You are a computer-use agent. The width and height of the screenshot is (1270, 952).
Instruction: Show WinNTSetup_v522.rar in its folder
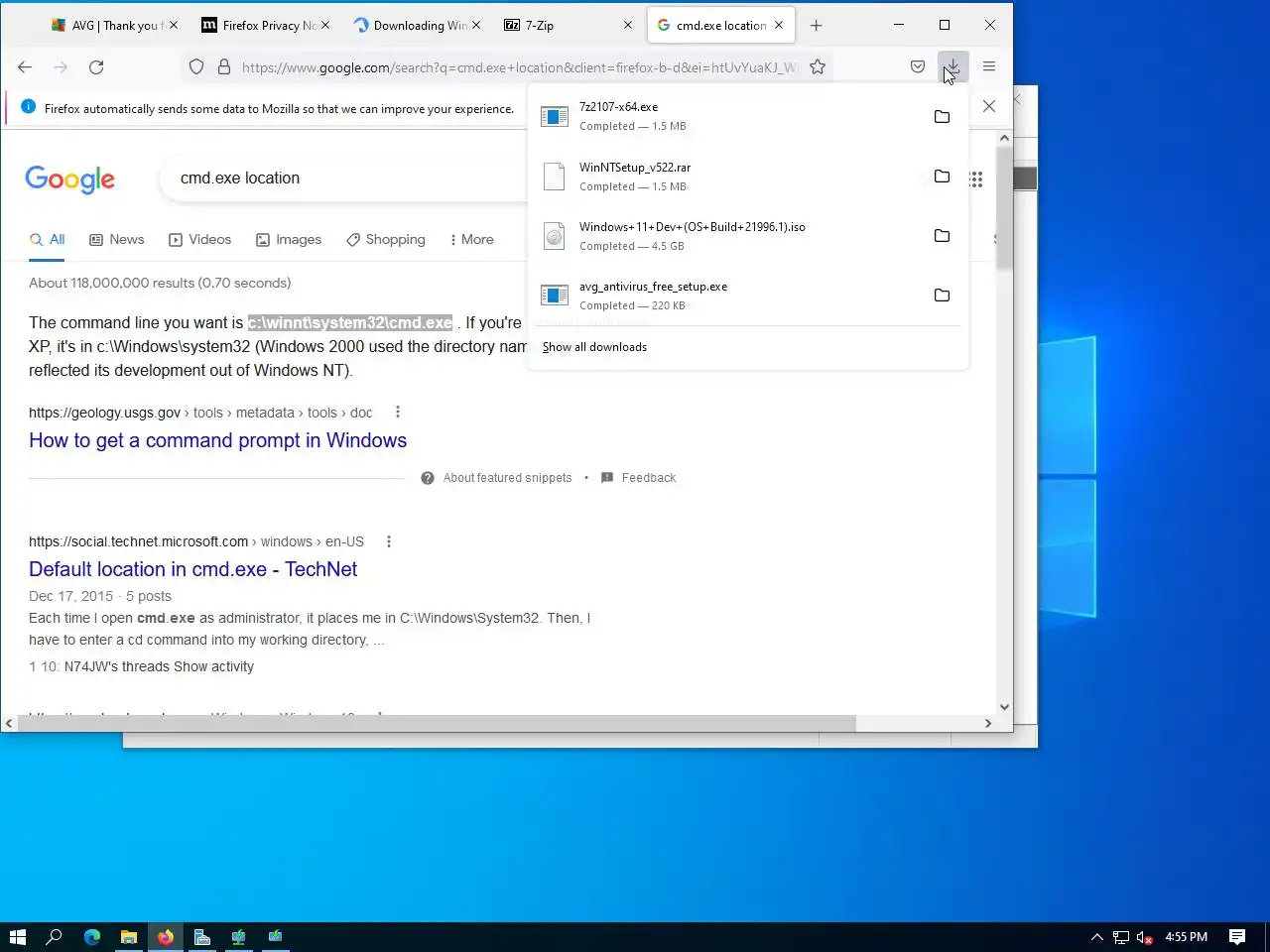click(942, 176)
